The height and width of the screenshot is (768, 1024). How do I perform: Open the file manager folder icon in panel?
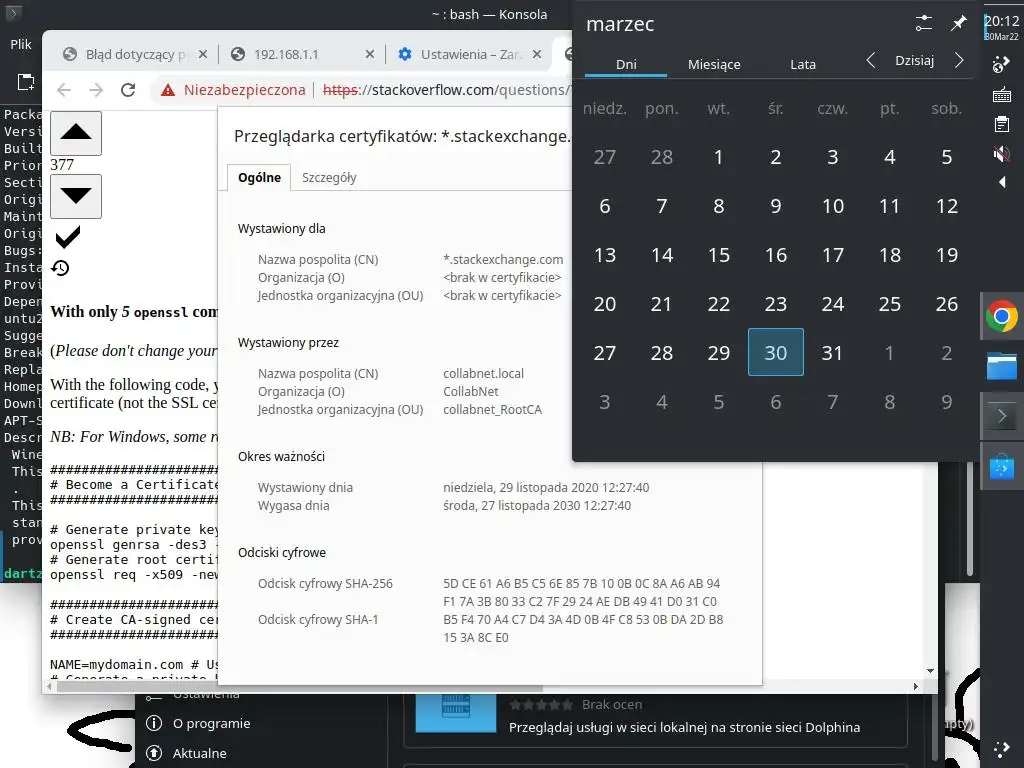pos(1002,366)
